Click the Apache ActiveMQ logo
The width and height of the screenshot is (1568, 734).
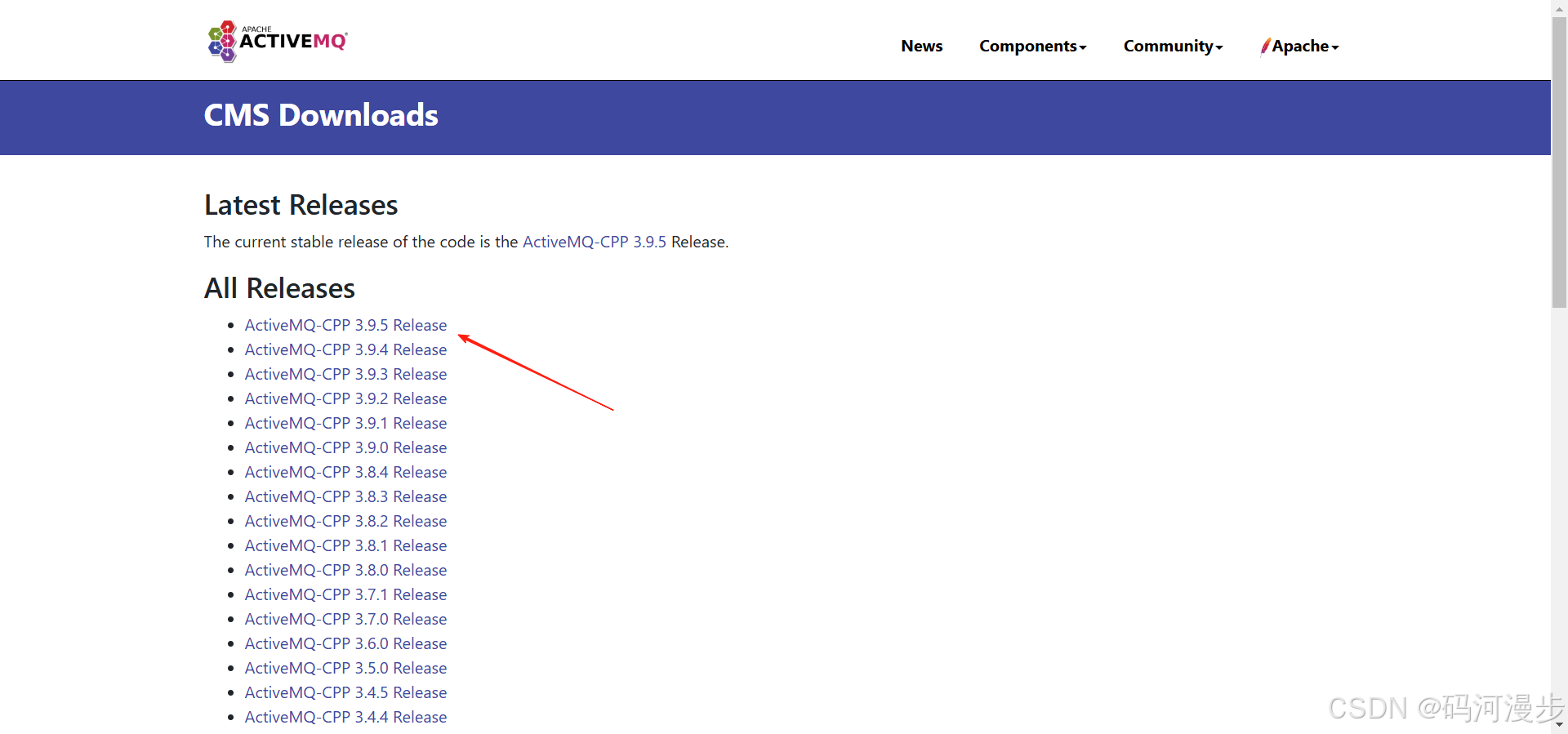[x=278, y=42]
